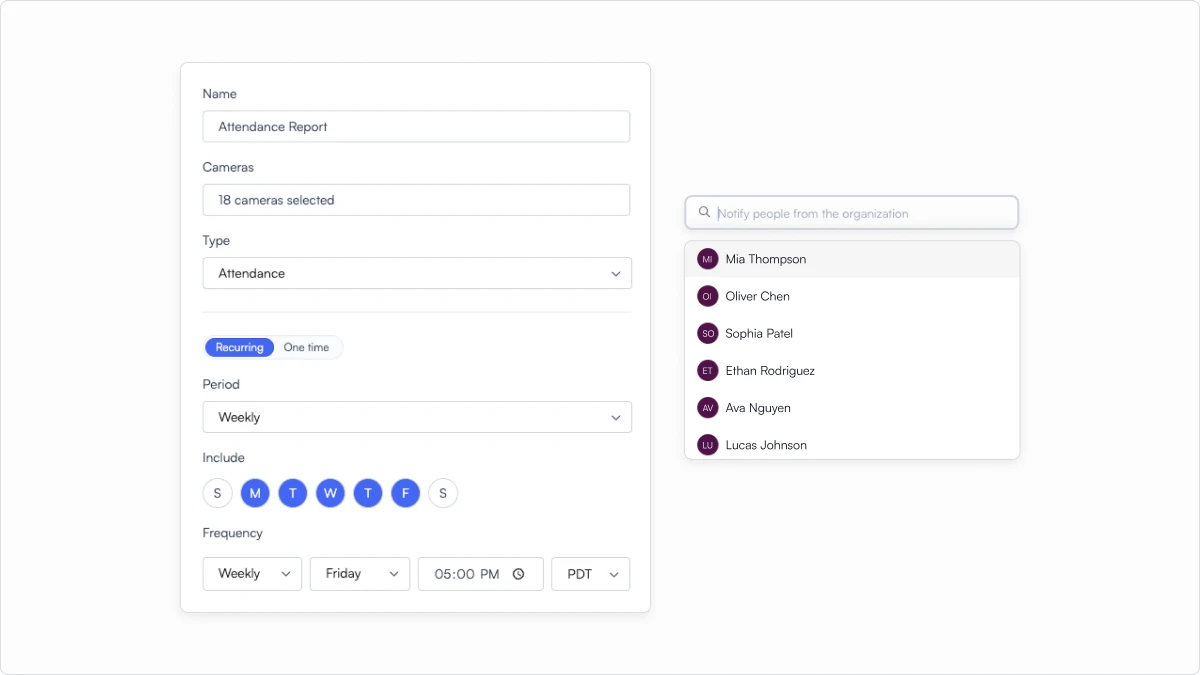Open the Period Weekly dropdown

point(417,417)
